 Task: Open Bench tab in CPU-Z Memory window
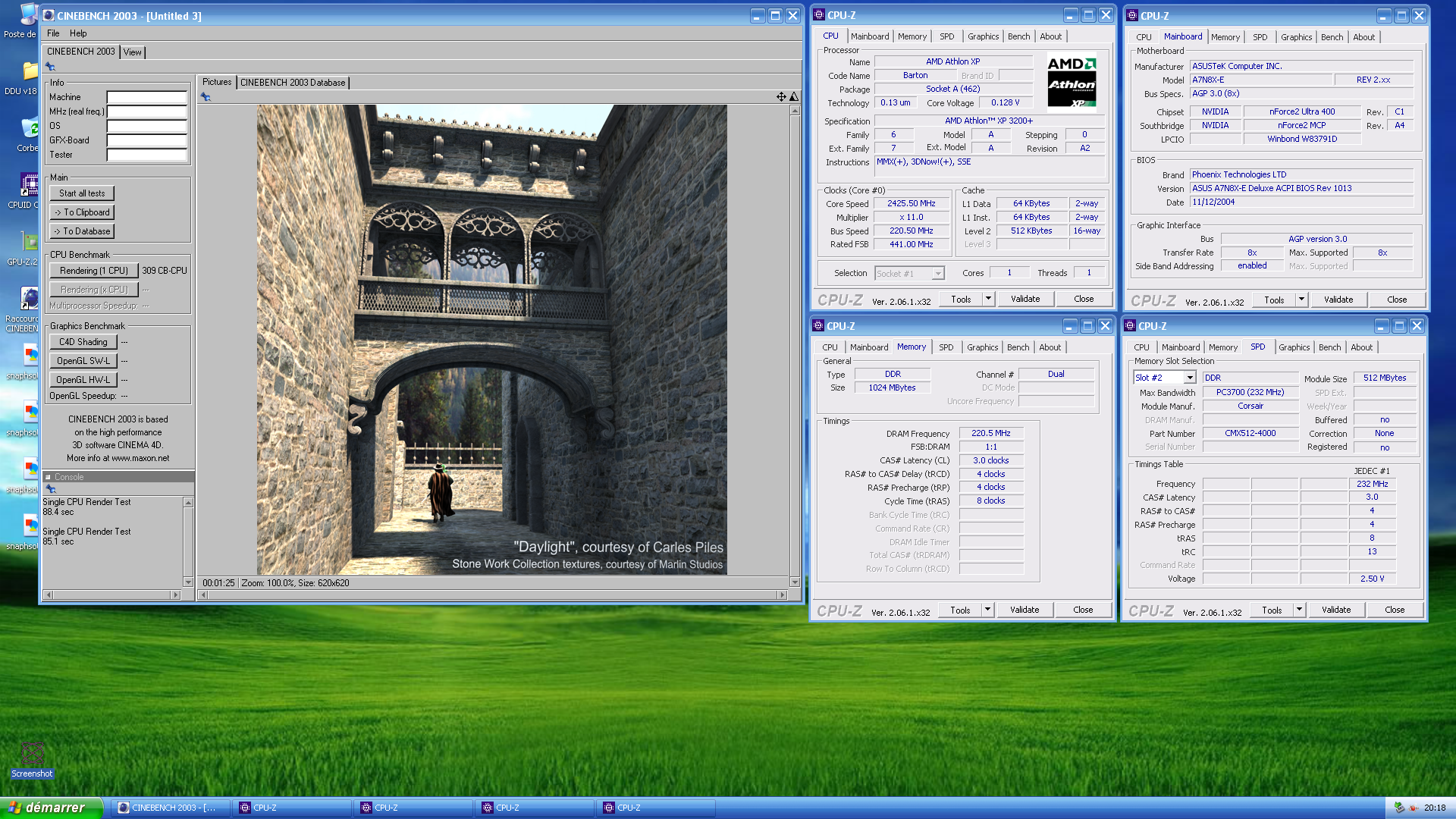(1018, 347)
